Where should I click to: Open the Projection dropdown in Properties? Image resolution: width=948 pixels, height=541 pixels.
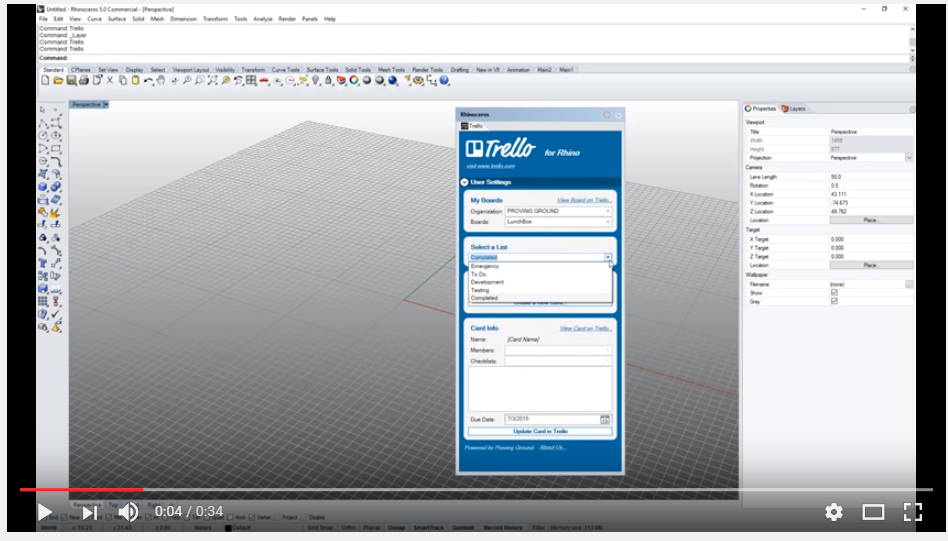(x=909, y=158)
